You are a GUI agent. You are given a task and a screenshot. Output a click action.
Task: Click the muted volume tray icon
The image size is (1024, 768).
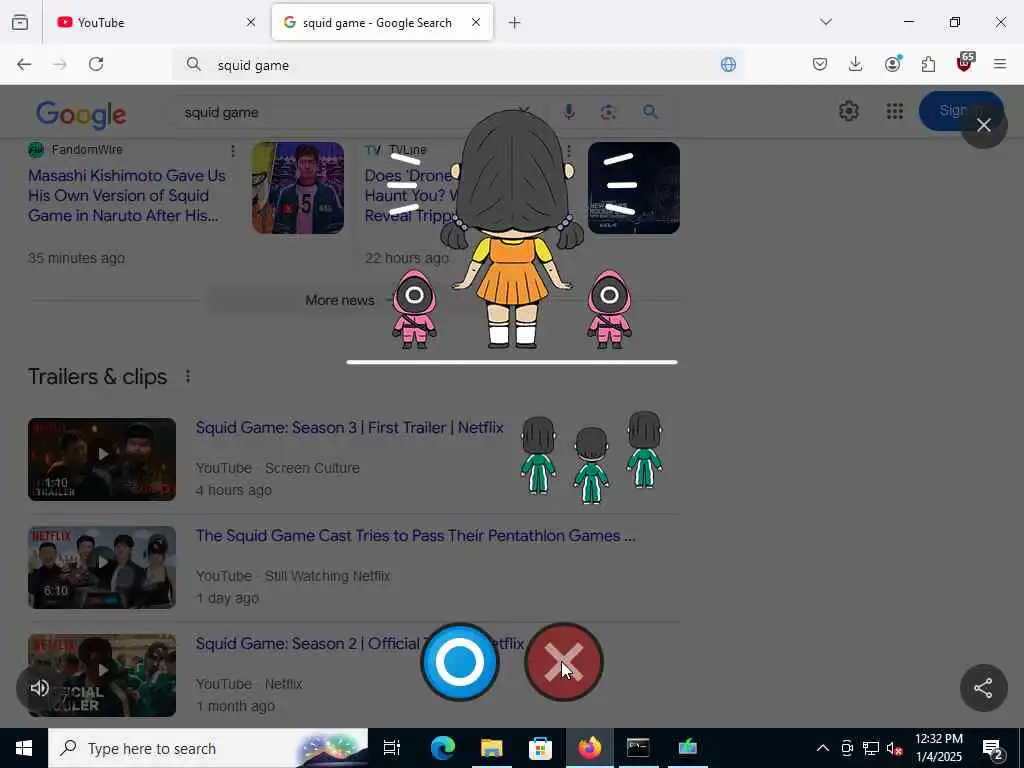click(895, 748)
